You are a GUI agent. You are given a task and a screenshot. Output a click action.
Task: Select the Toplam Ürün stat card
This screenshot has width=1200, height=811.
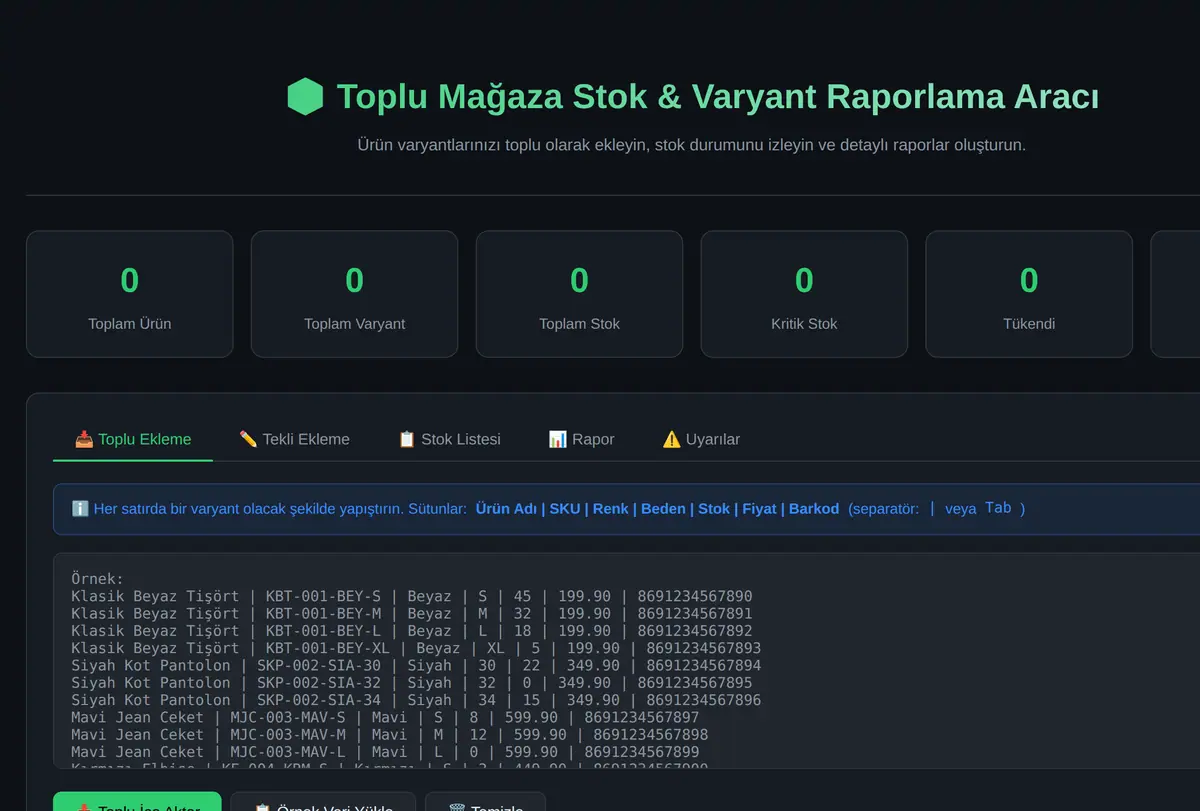point(130,294)
